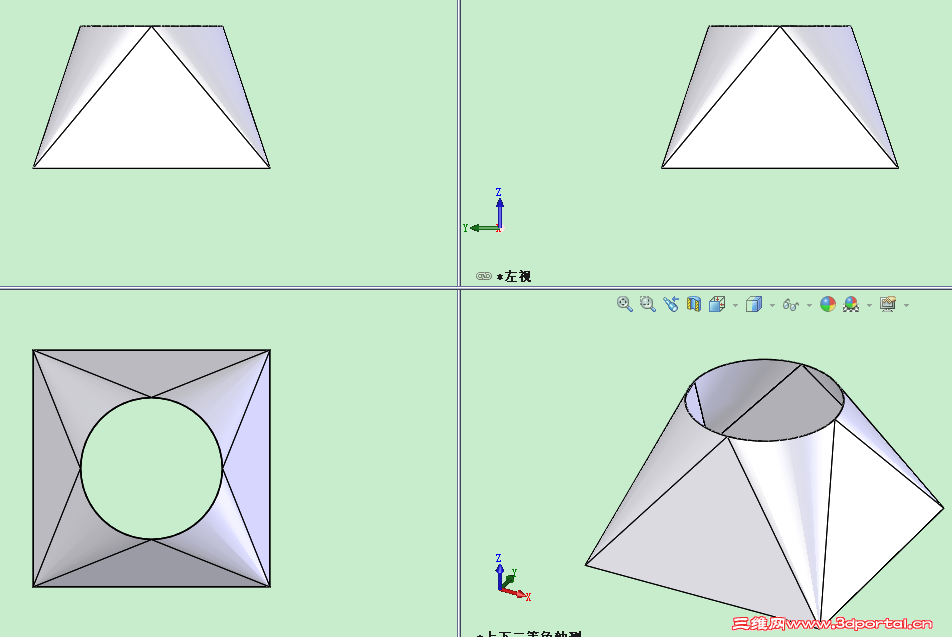Activate the Zoom to Area tool
Screen dimensions: 952x637
(647, 304)
